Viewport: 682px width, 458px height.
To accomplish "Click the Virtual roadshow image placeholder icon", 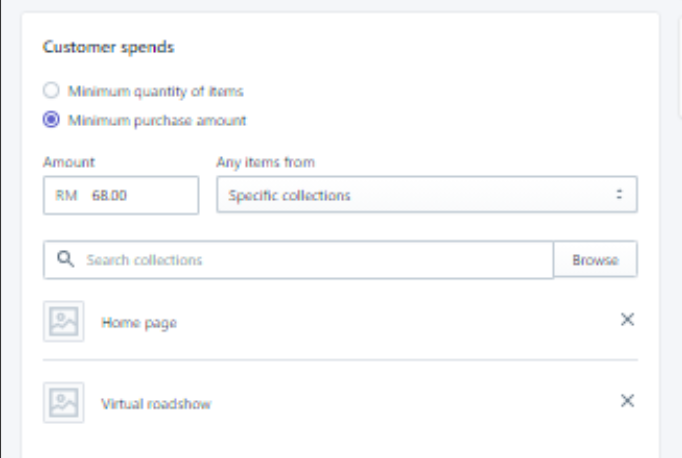I will 64,403.
